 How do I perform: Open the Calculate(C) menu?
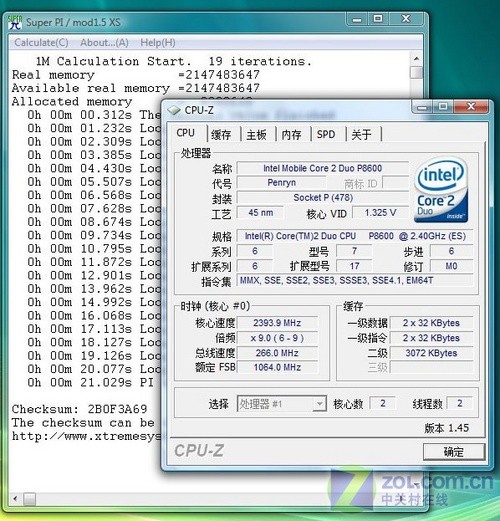pos(41,43)
